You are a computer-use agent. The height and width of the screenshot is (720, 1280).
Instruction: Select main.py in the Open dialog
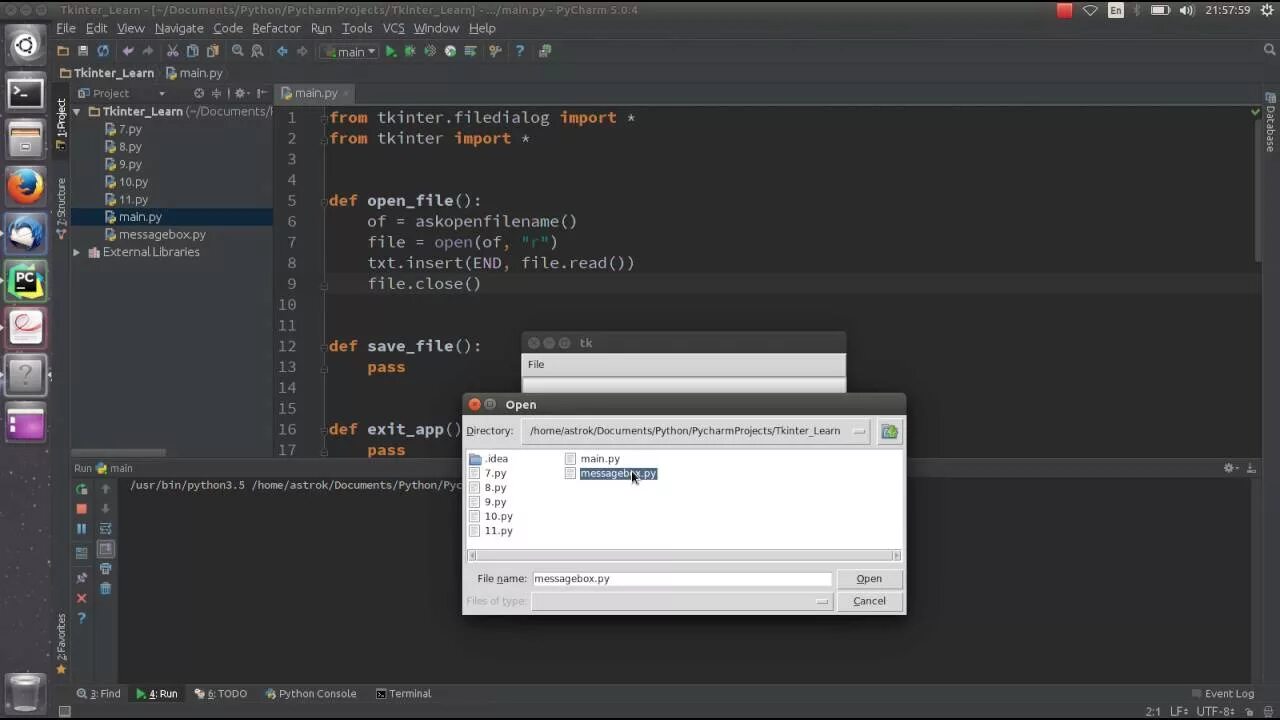(x=592, y=459)
